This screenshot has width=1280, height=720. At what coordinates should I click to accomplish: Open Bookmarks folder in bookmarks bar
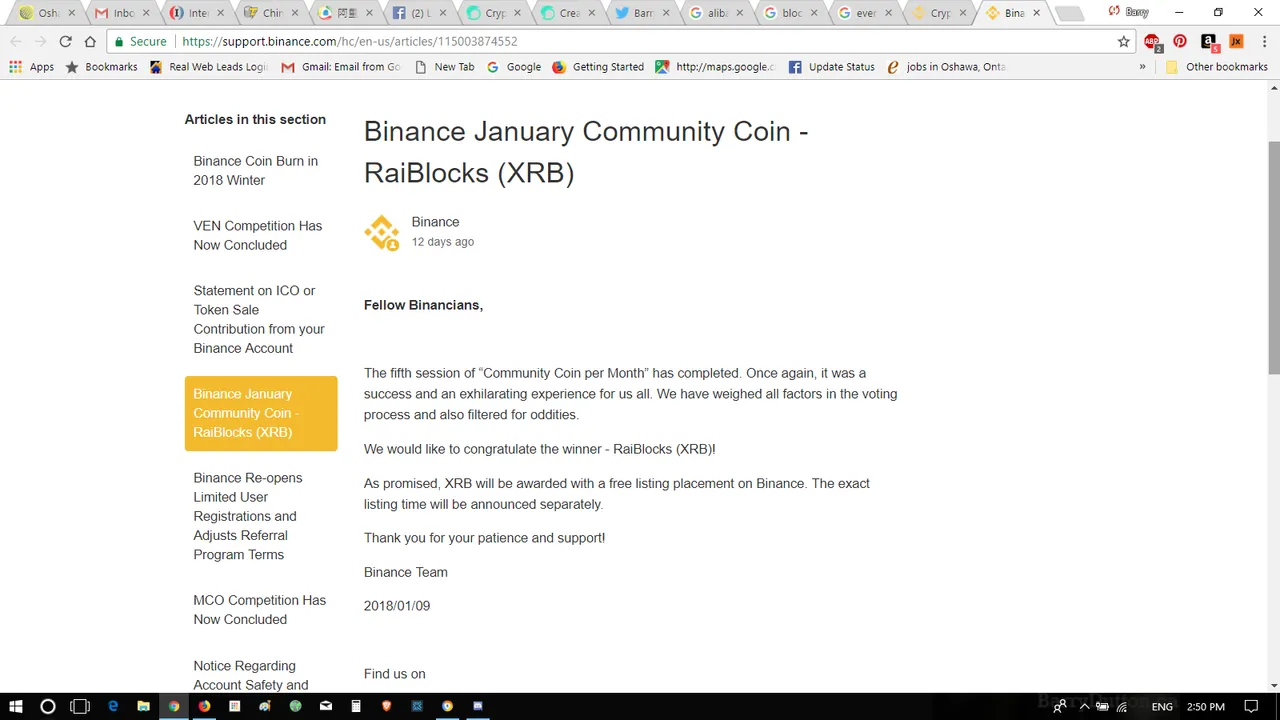pos(101,67)
